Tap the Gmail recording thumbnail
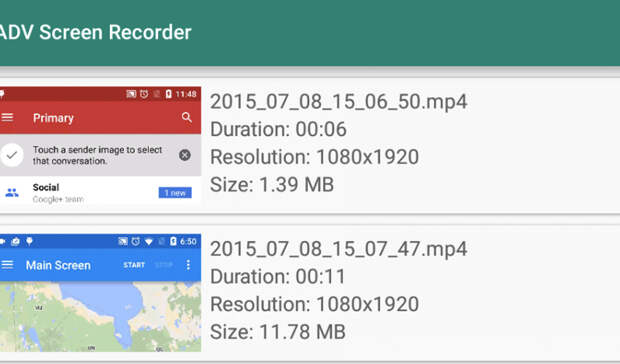 (x=100, y=146)
